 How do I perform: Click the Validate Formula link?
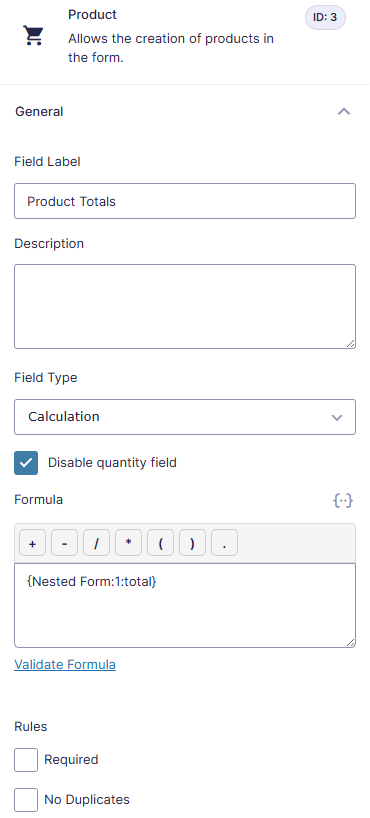click(65, 664)
